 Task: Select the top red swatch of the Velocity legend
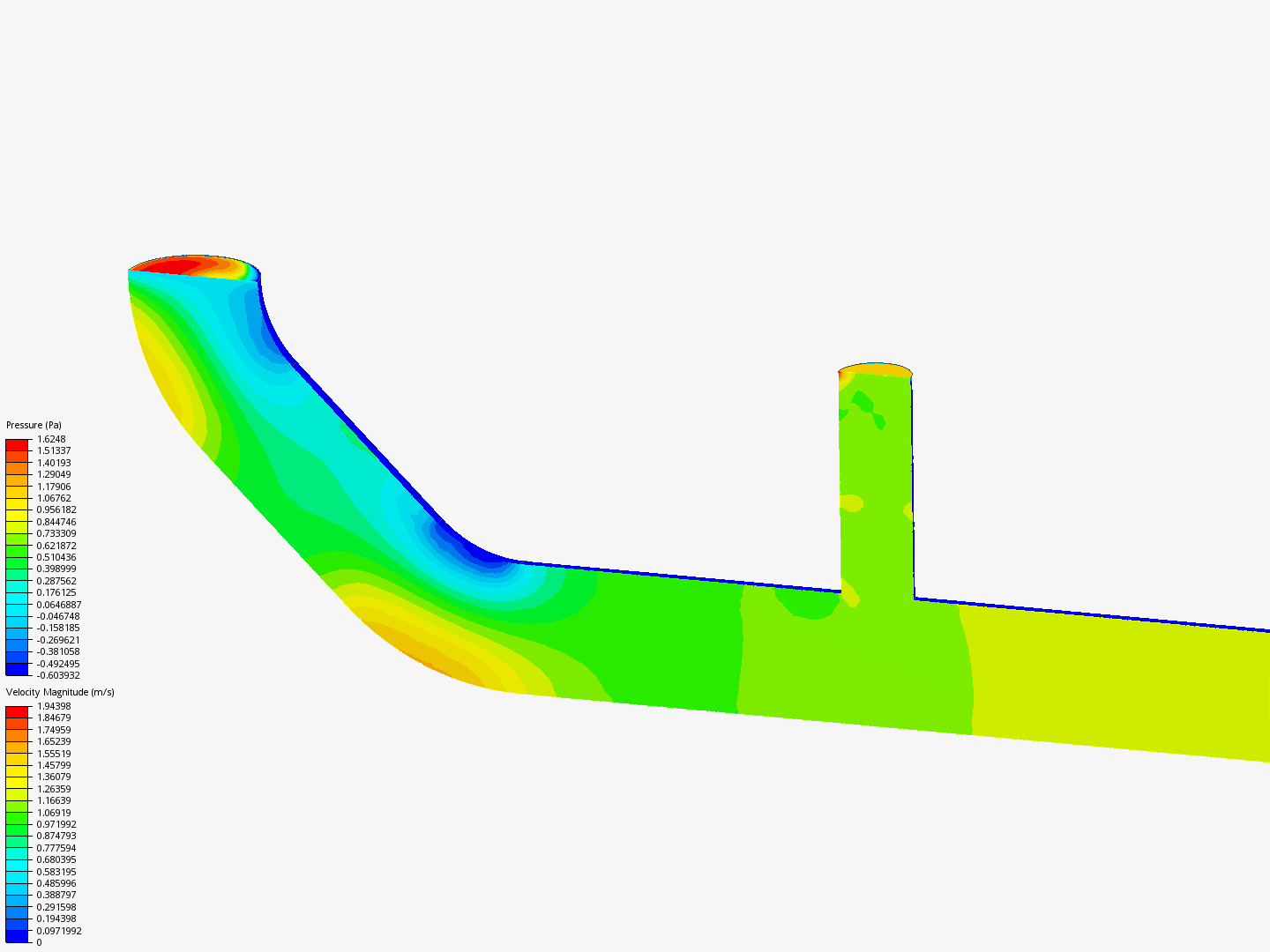17,712
